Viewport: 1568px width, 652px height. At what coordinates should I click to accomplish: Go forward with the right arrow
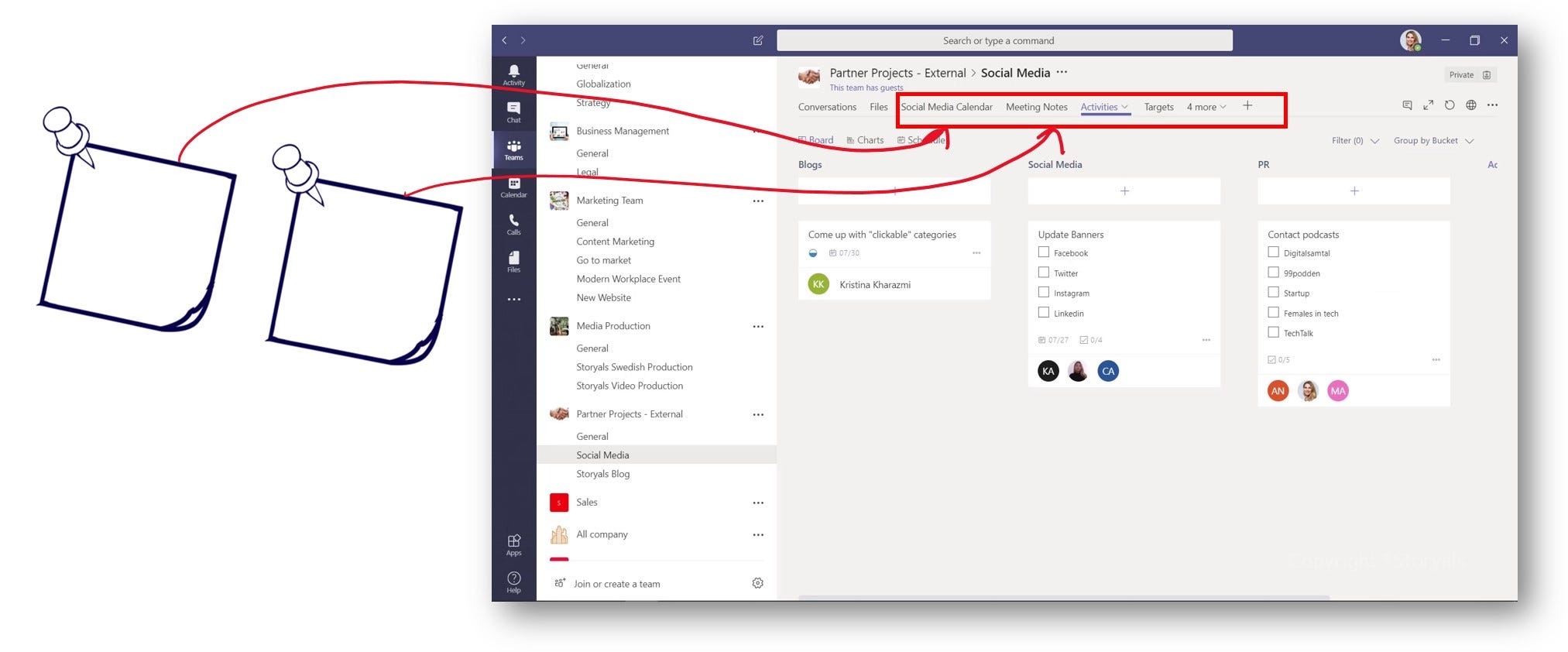click(523, 40)
